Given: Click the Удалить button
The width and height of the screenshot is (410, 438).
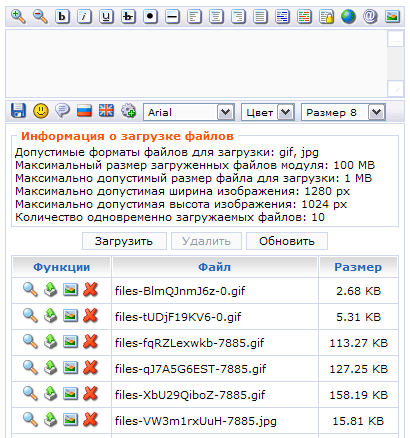Looking at the screenshot, I should (206, 241).
